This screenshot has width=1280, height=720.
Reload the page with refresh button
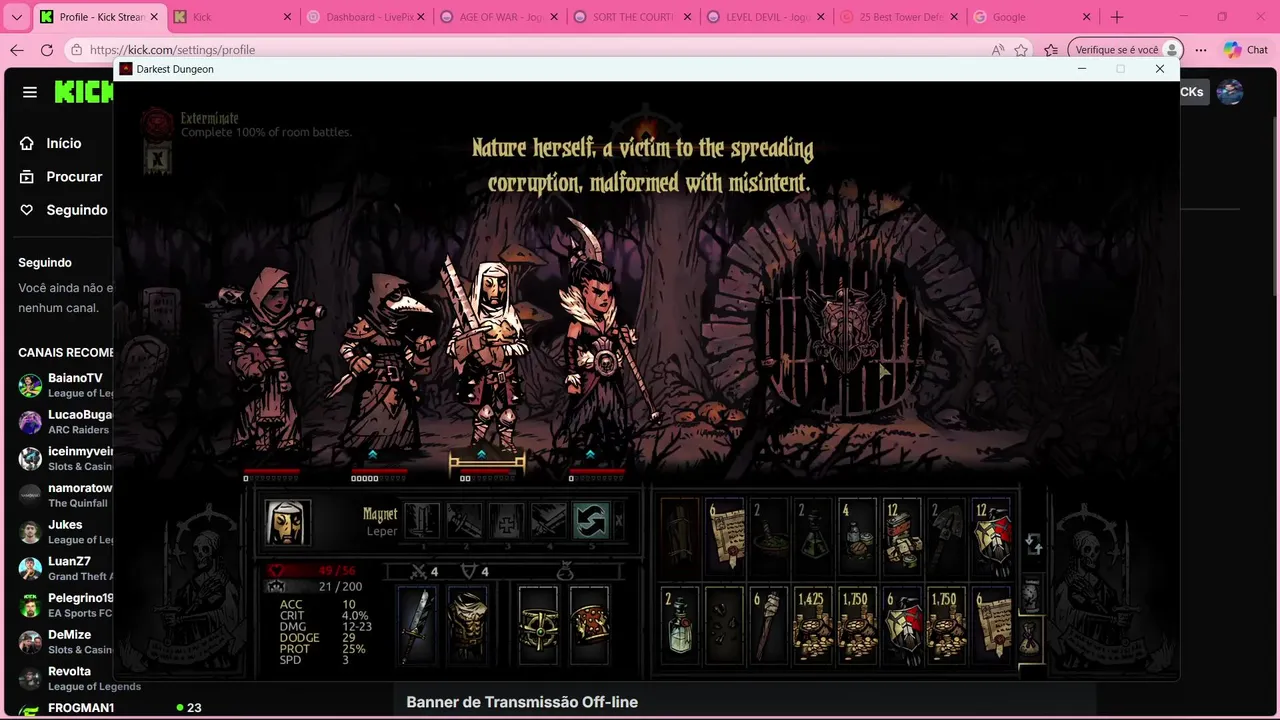click(47, 50)
